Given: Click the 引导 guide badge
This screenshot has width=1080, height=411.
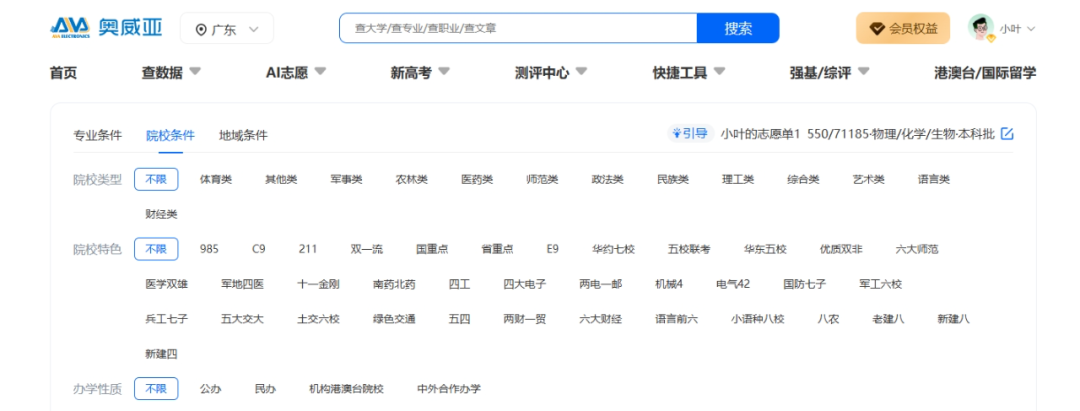Looking at the screenshot, I should point(690,134).
